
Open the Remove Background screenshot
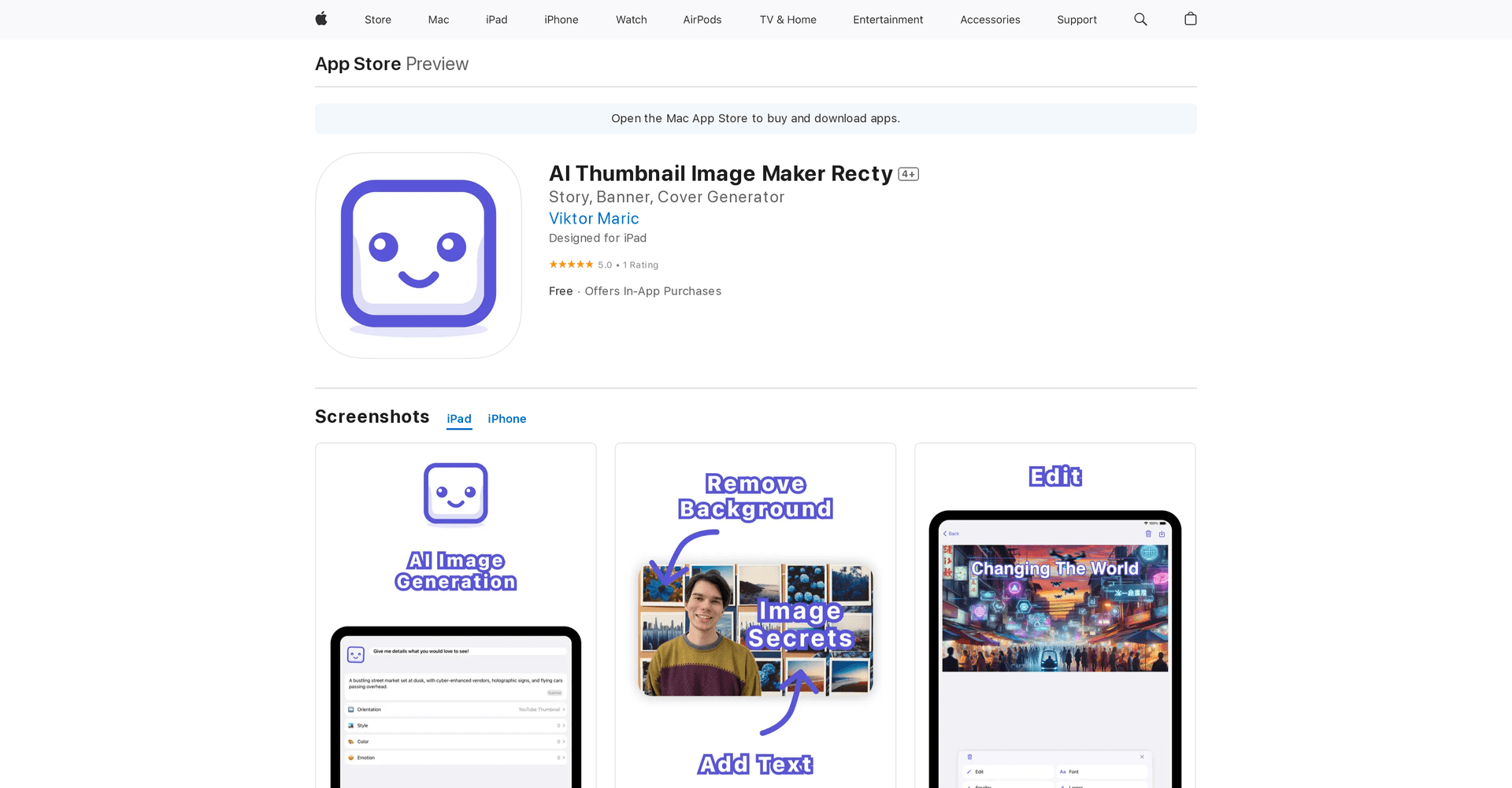755,616
